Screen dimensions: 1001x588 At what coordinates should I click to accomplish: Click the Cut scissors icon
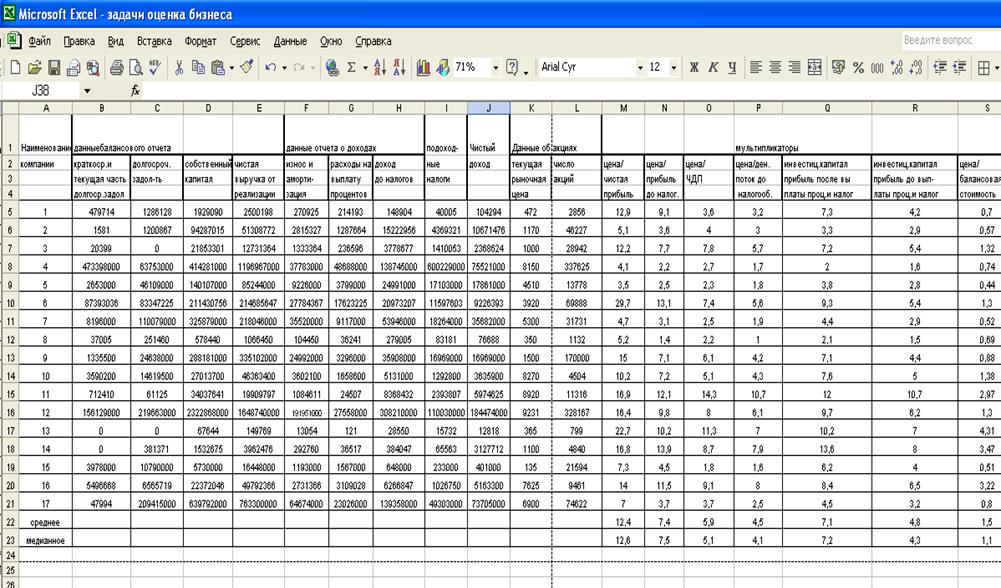(179, 68)
